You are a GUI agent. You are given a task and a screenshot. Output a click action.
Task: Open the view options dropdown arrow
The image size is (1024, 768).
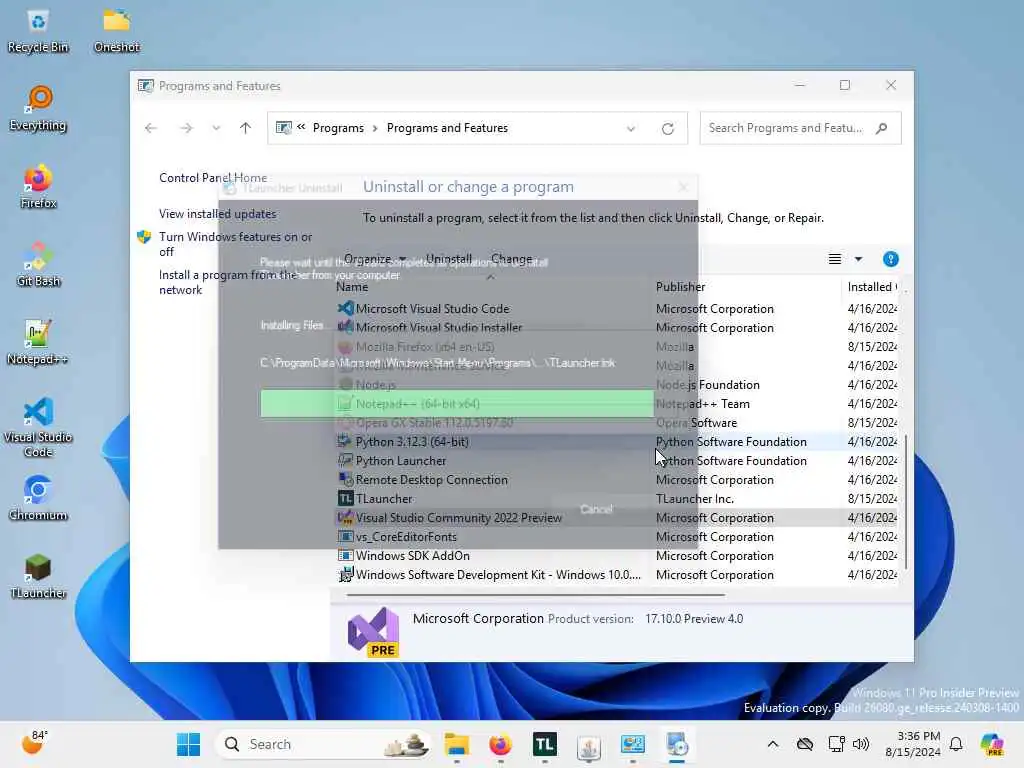coord(858,259)
